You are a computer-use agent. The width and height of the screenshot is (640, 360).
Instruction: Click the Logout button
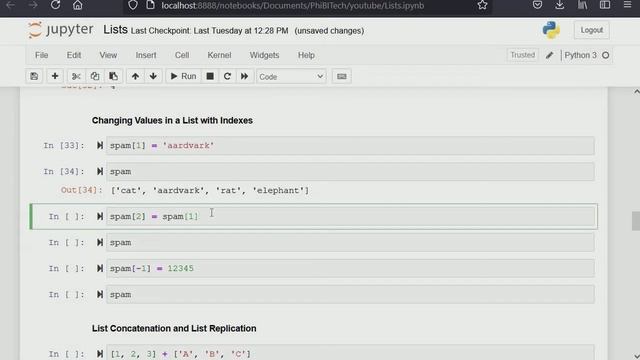pyautogui.click(x=591, y=31)
